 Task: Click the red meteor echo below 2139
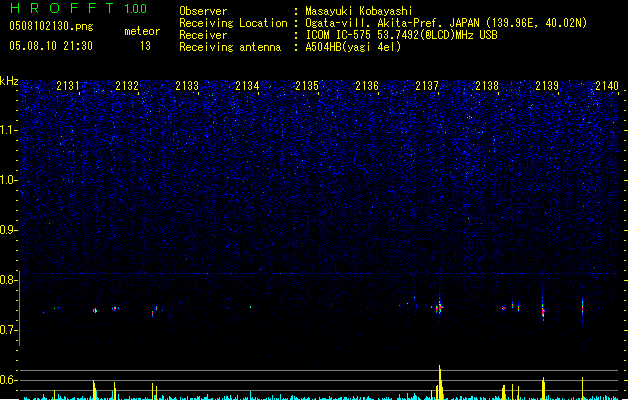point(543,310)
